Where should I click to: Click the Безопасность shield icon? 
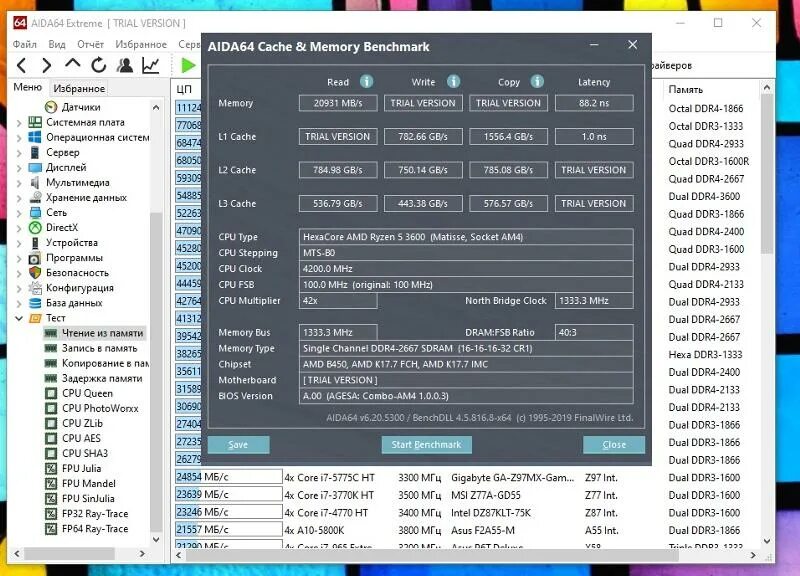tap(35, 273)
